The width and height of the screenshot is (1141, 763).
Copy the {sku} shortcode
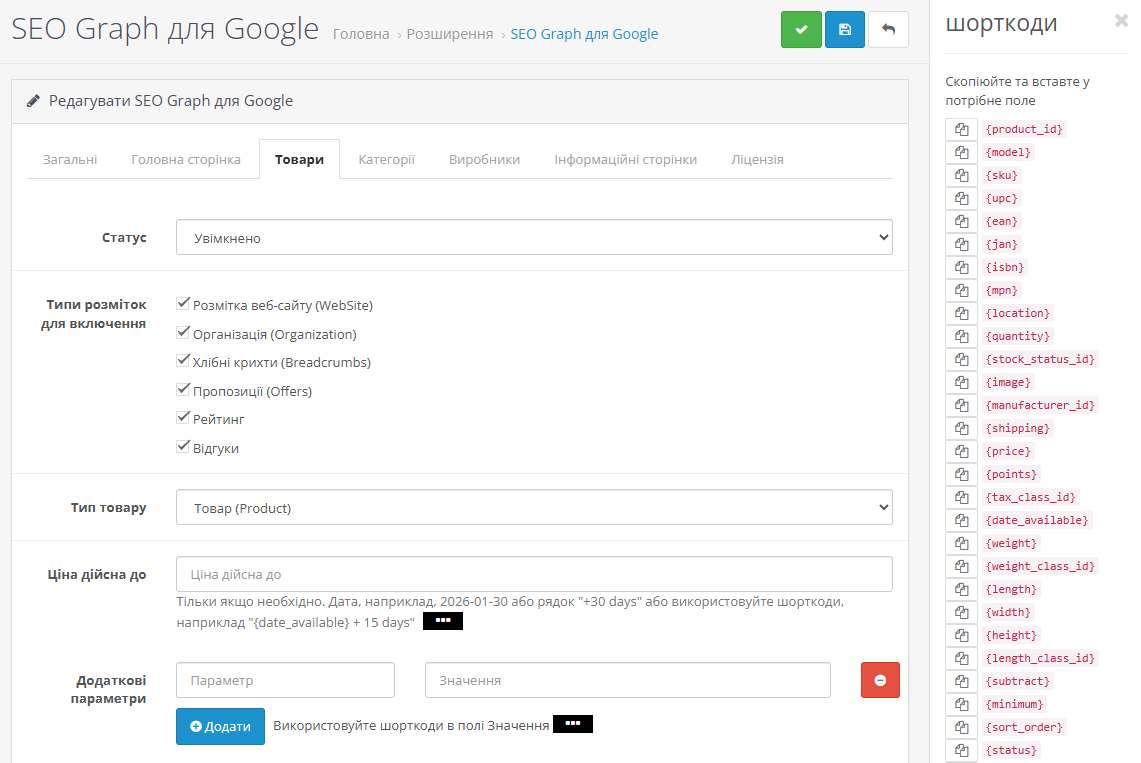(961, 176)
